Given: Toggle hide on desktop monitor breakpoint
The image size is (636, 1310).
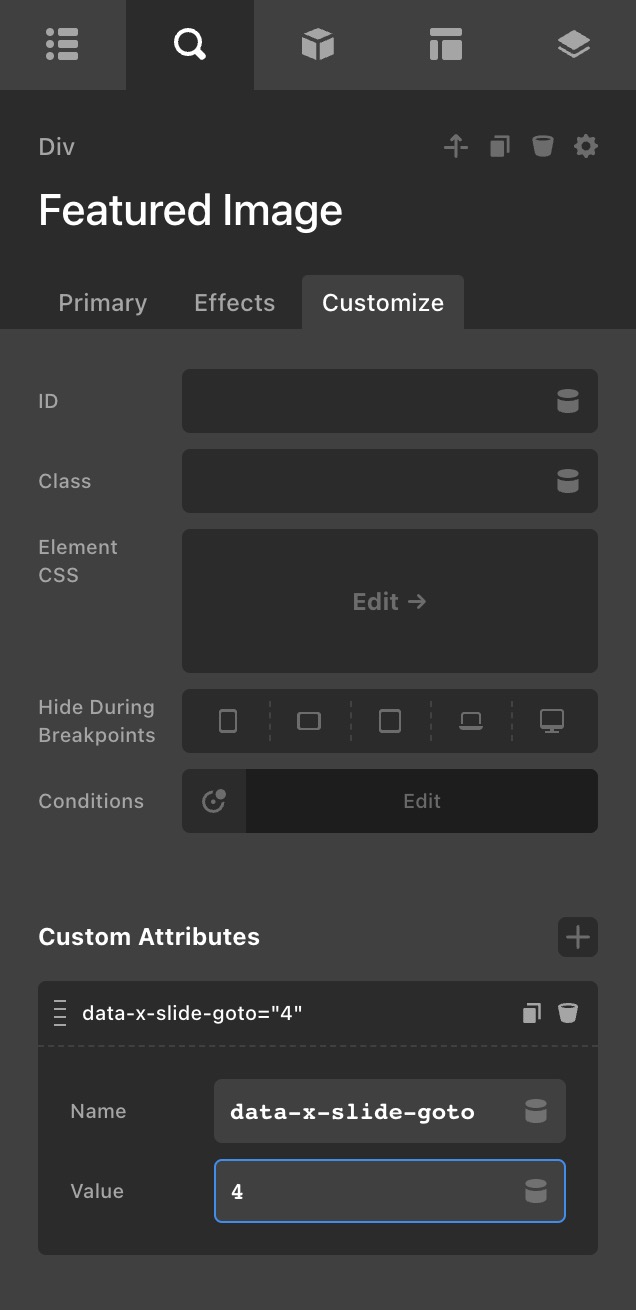Looking at the screenshot, I should (552, 721).
